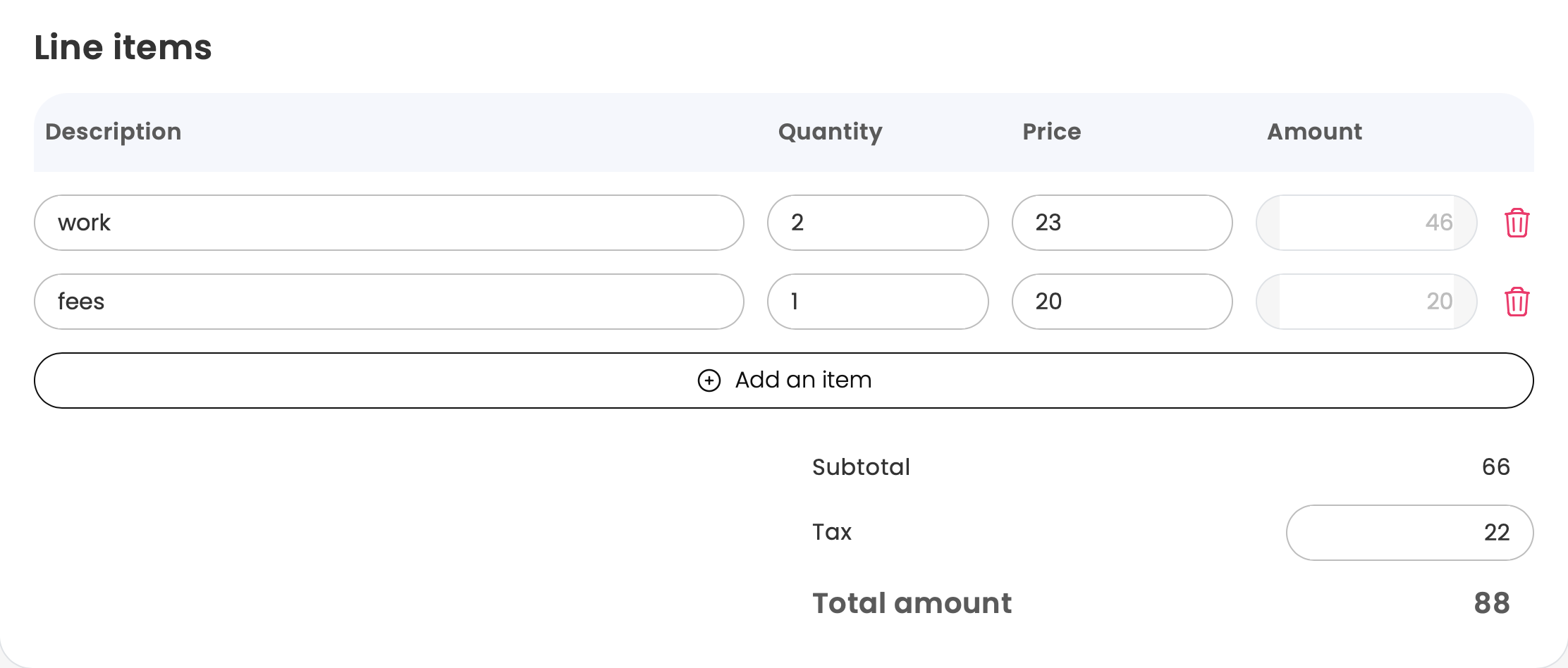
Task: Click the plus circle icon
Action: pos(709,381)
